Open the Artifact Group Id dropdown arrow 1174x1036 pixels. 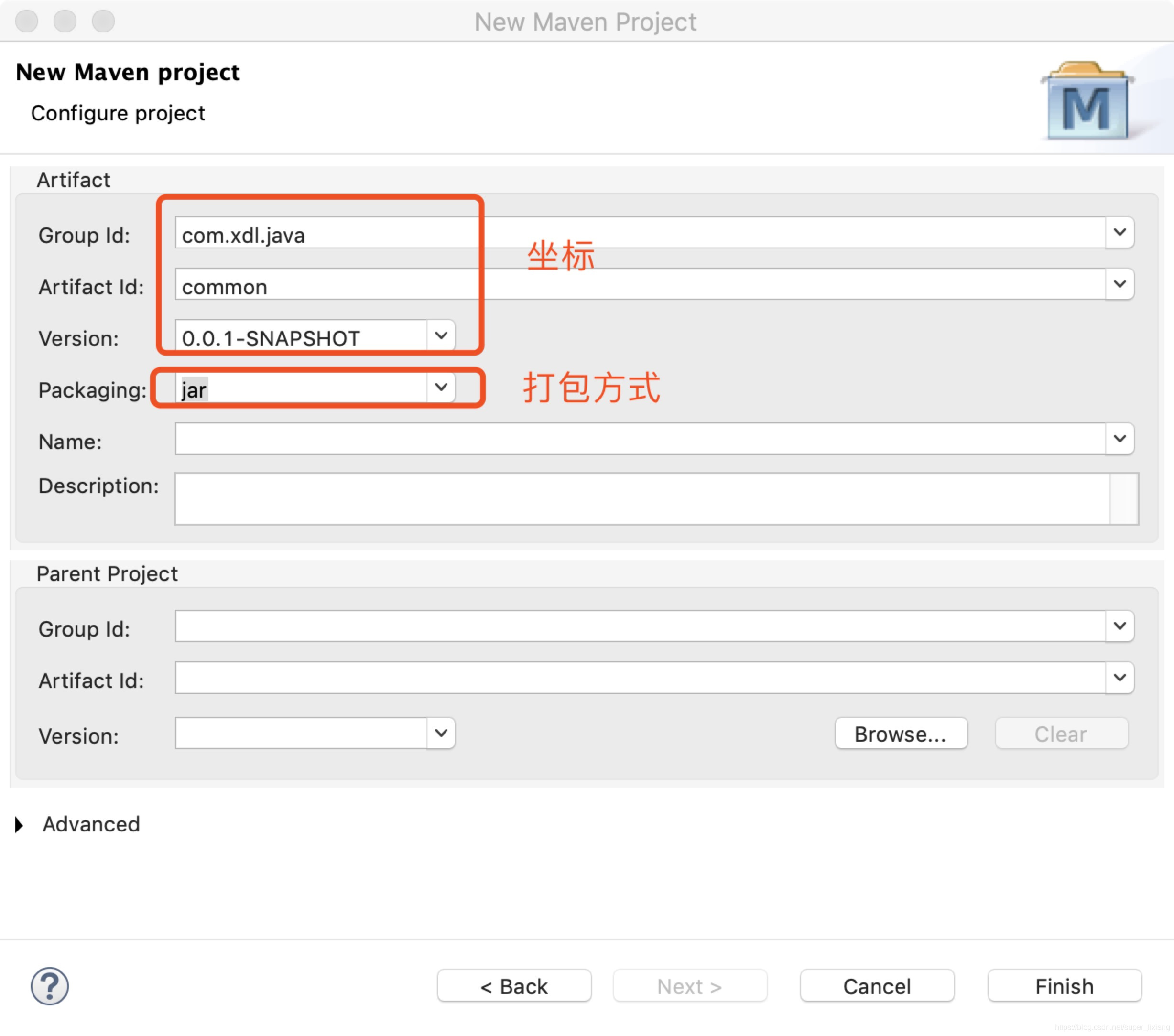point(1120,233)
